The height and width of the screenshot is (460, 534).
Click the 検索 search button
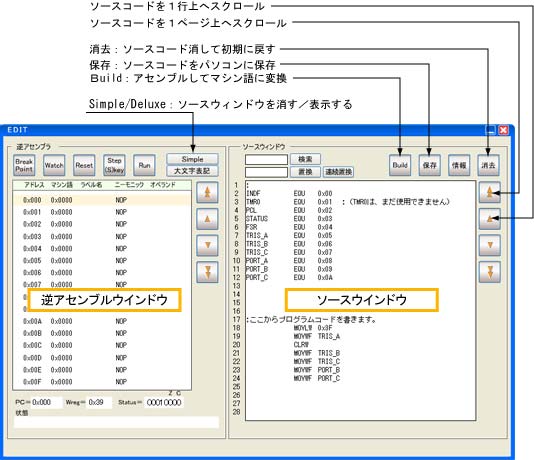click(x=305, y=159)
